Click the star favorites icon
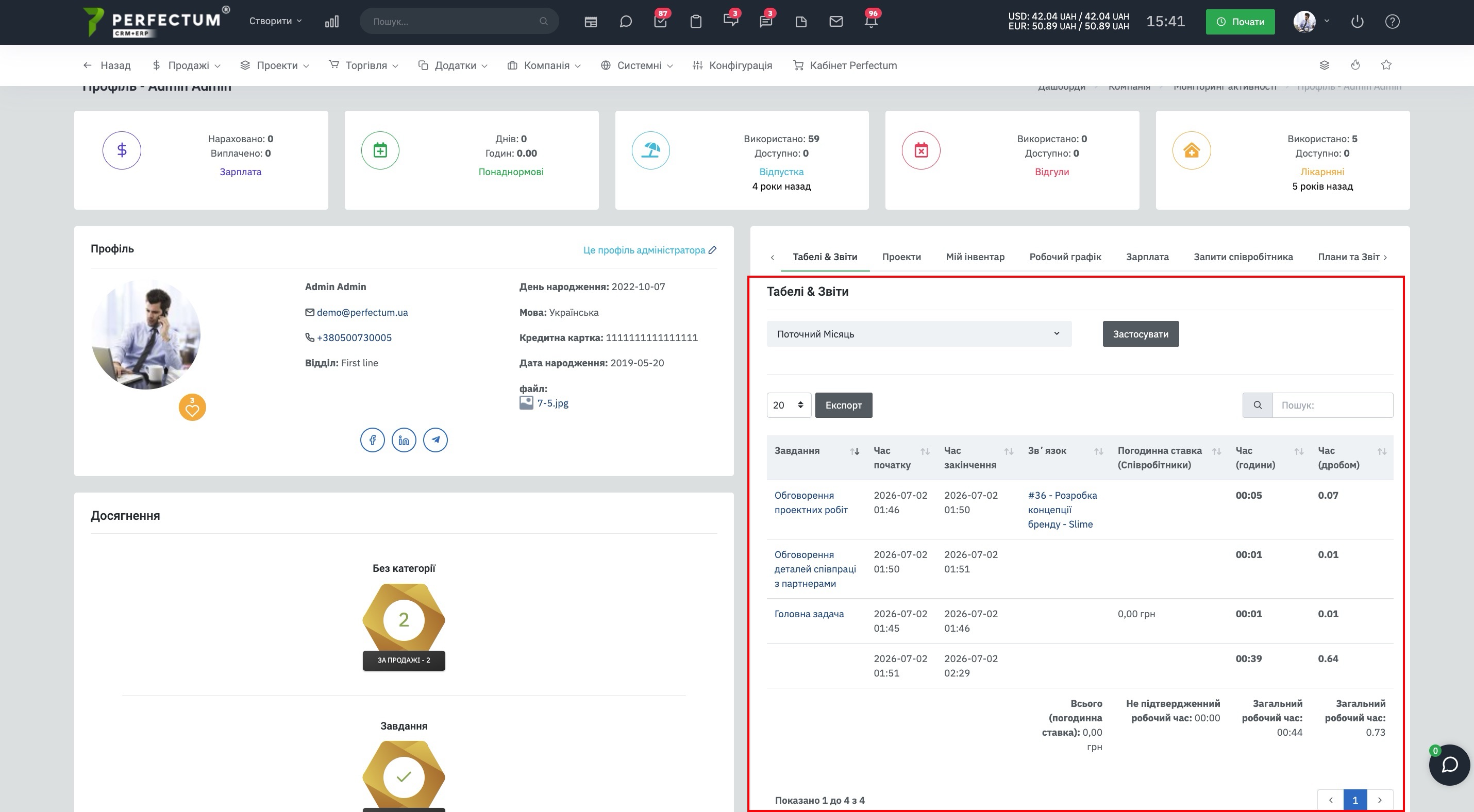This screenshot has height=812, width=1474. coord(1386,65)
